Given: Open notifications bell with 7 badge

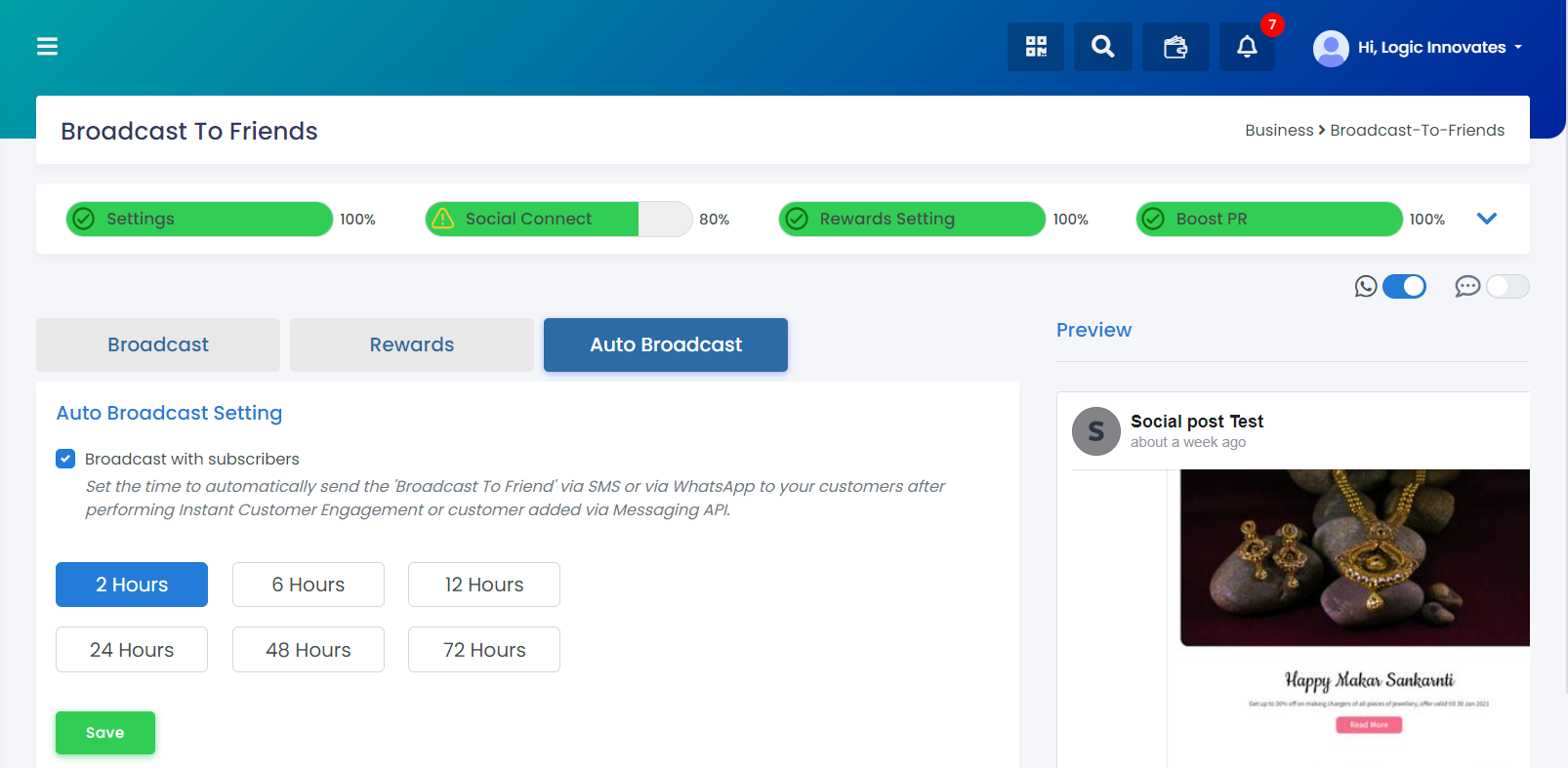Looking at the screenshot, I should pyautogui.click(x=1247, y=47).
